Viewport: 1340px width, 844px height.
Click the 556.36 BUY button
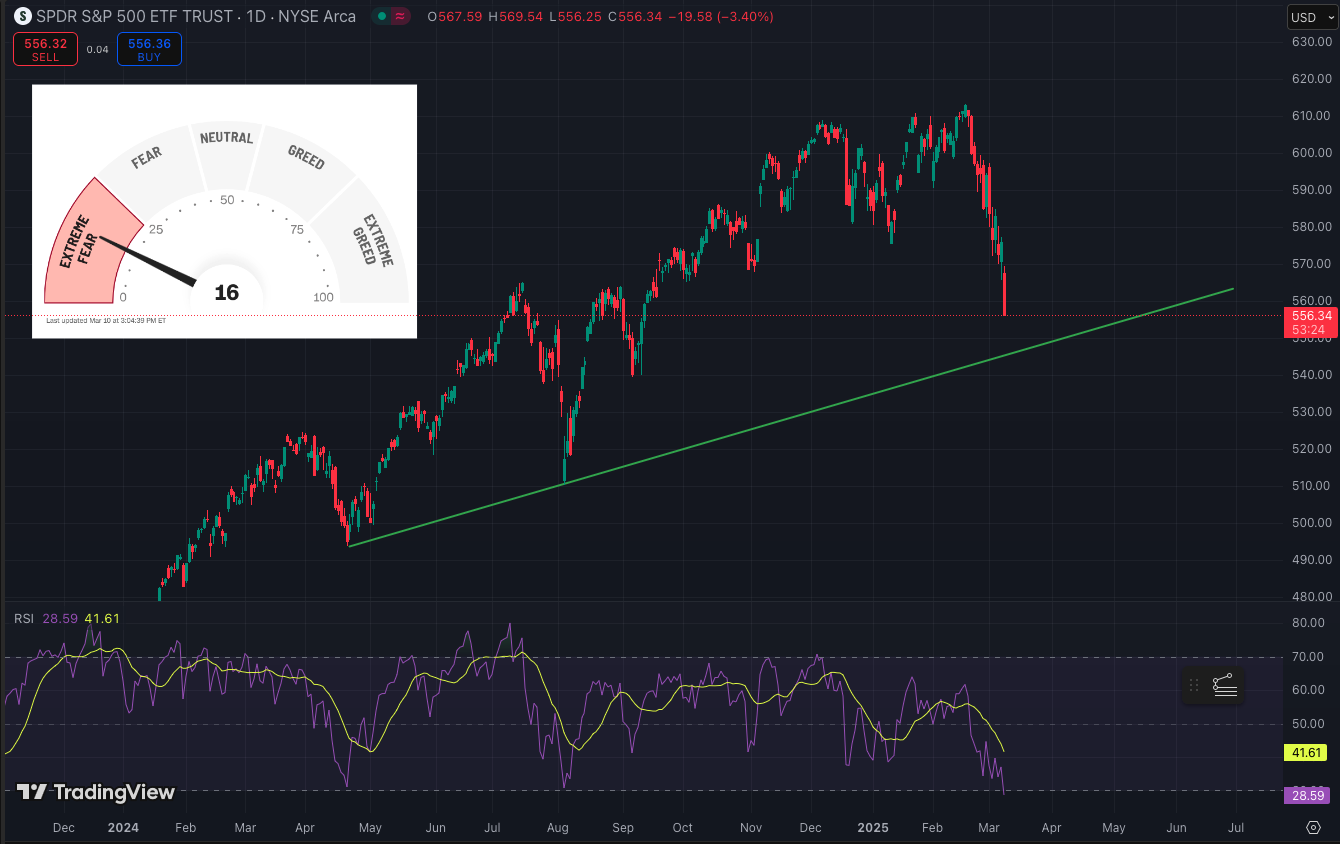[x=149, y=49]
